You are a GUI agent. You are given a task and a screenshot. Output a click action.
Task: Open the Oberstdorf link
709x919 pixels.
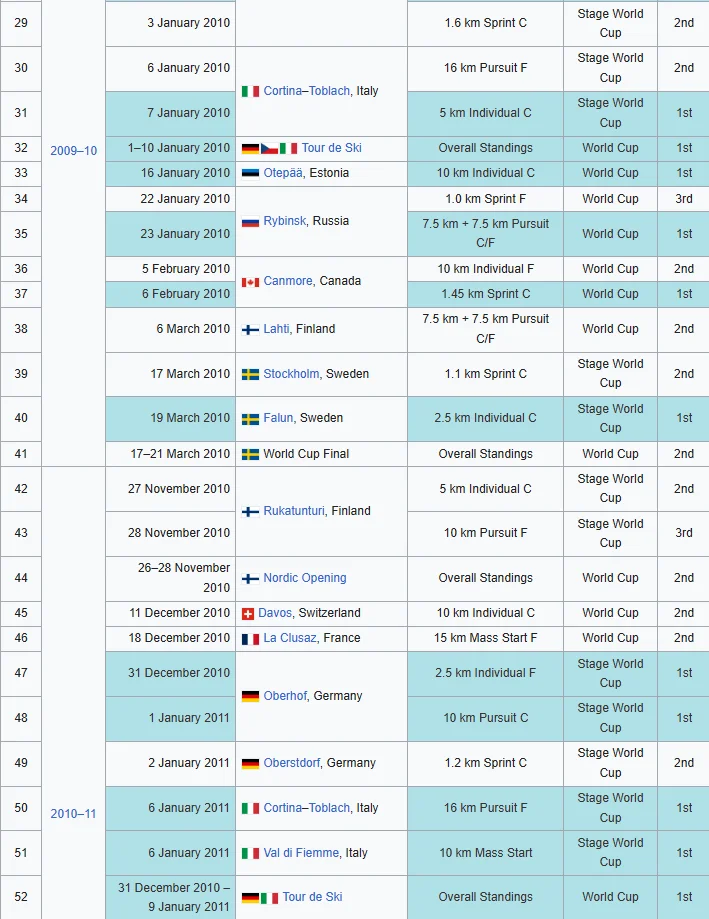[291, 763]
